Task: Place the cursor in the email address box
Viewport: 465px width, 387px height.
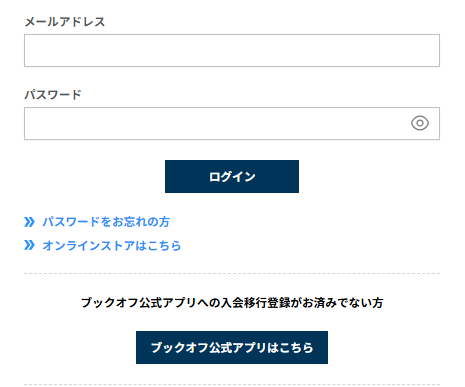Action: [x=232, y=50]
